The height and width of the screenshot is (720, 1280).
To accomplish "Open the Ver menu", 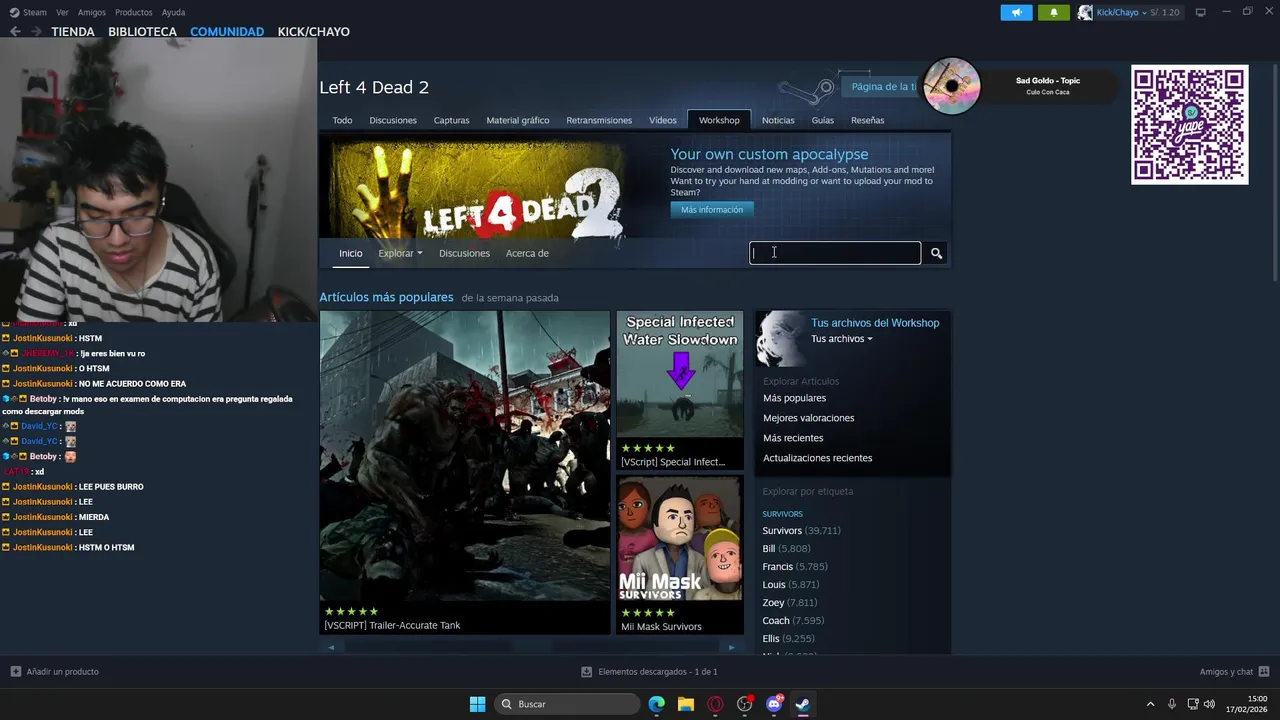I will (62, 12).
